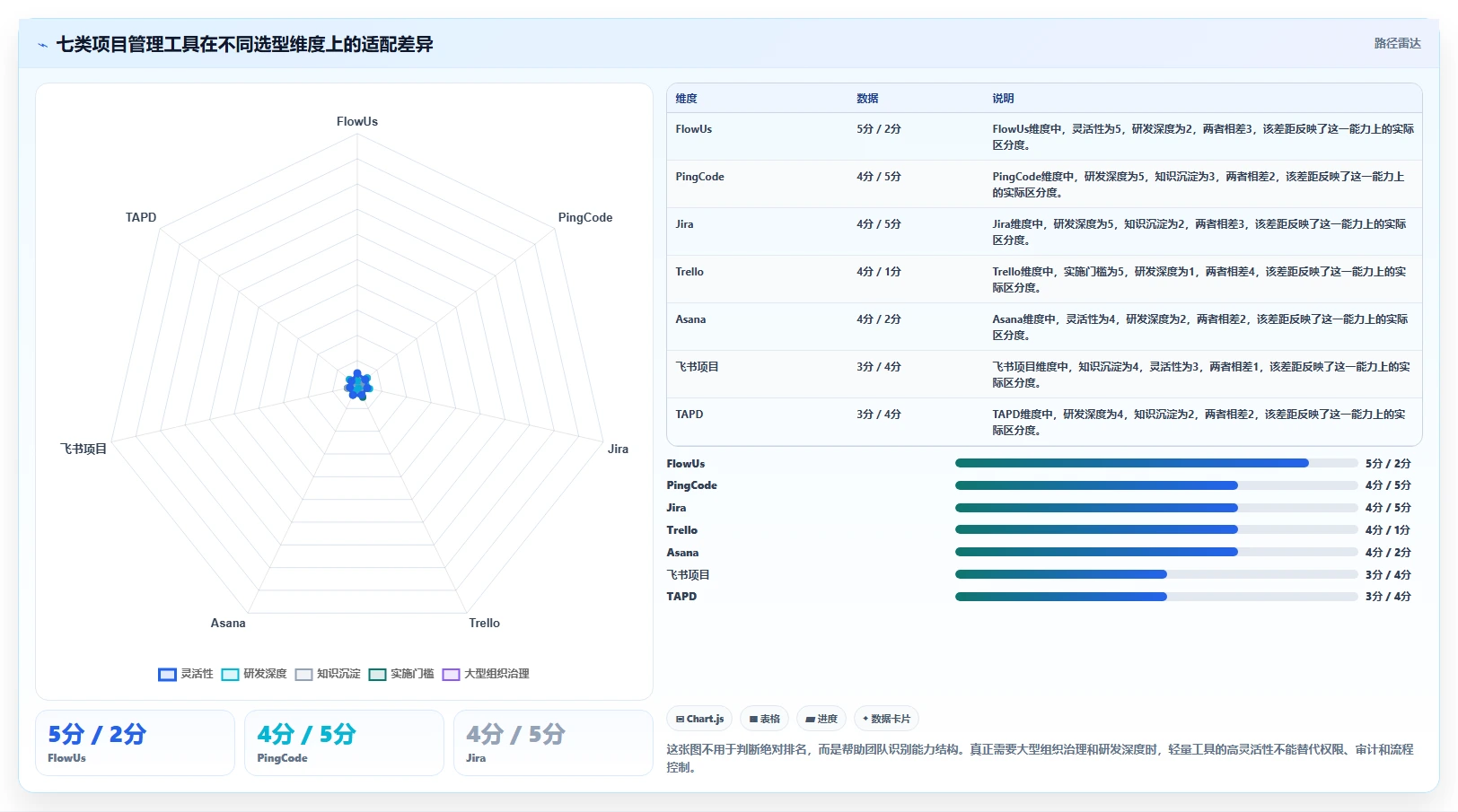The height and width of the screenshot is (812, 1458).
Task: Click the FlowUs radar axis label
Action: click(x=357, y=121)
